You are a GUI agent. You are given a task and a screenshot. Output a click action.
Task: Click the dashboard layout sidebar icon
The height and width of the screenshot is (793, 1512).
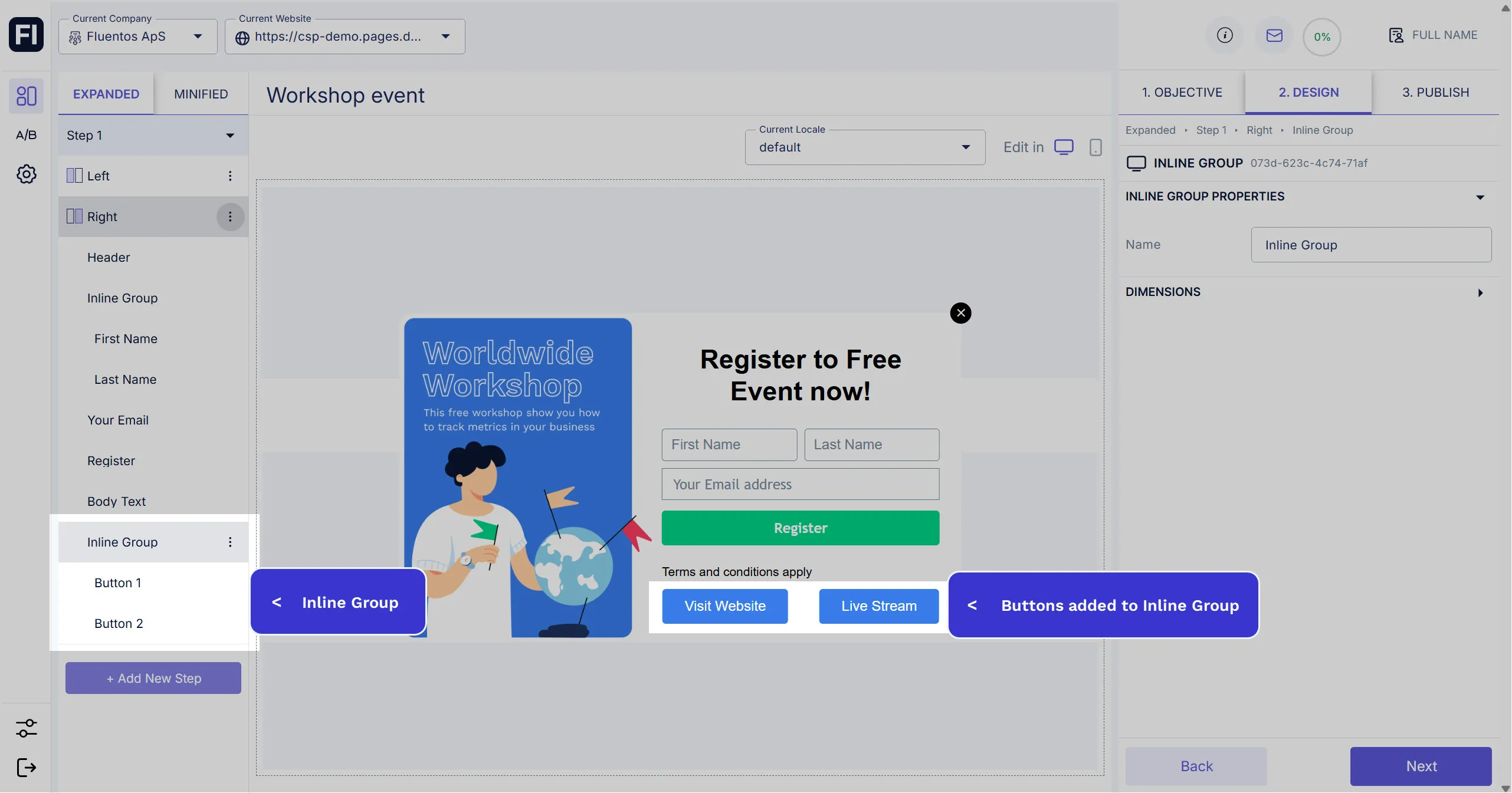(26, 96)
